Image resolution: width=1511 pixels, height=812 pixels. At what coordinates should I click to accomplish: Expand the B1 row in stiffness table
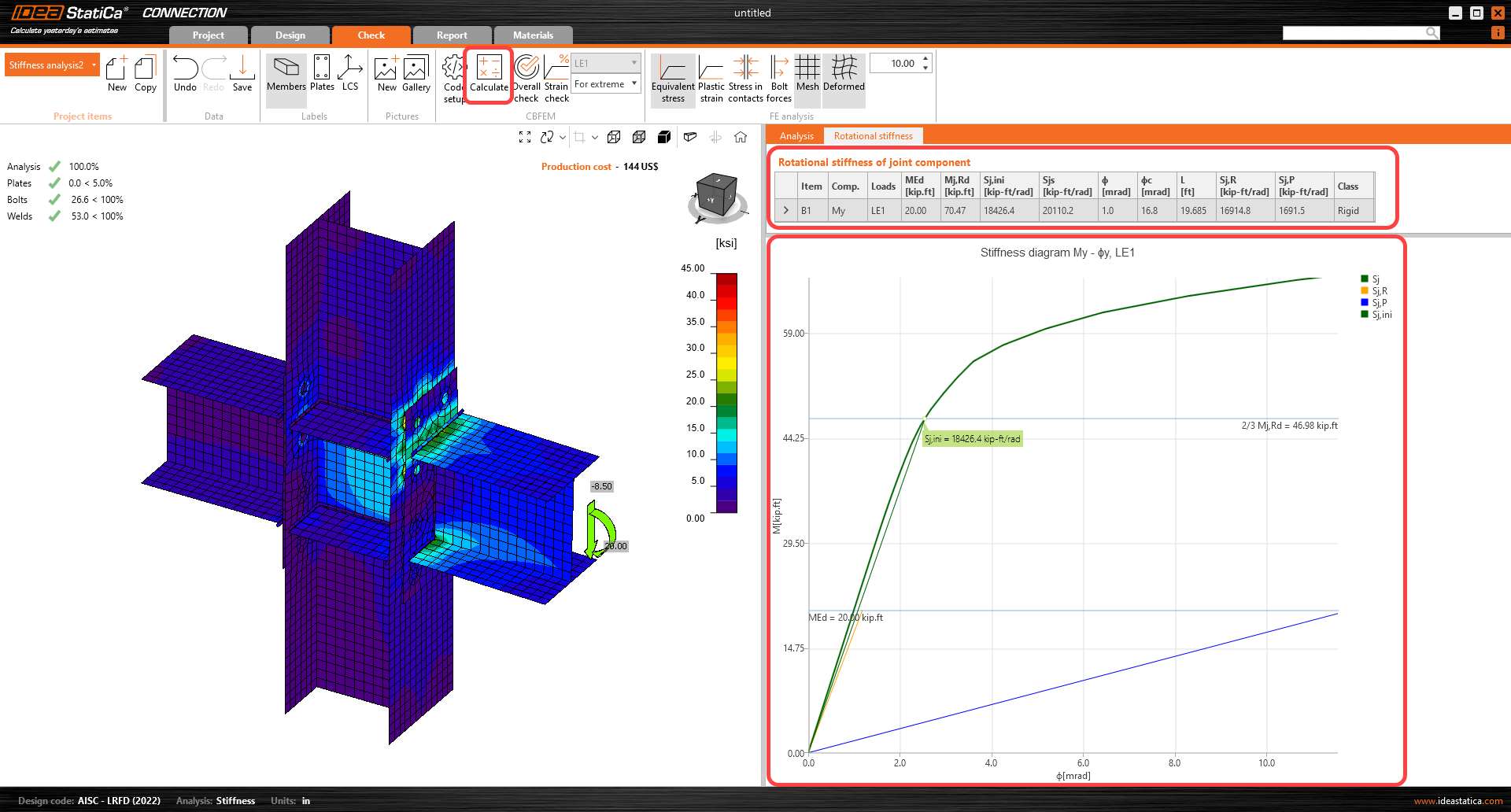pos(785,211)
